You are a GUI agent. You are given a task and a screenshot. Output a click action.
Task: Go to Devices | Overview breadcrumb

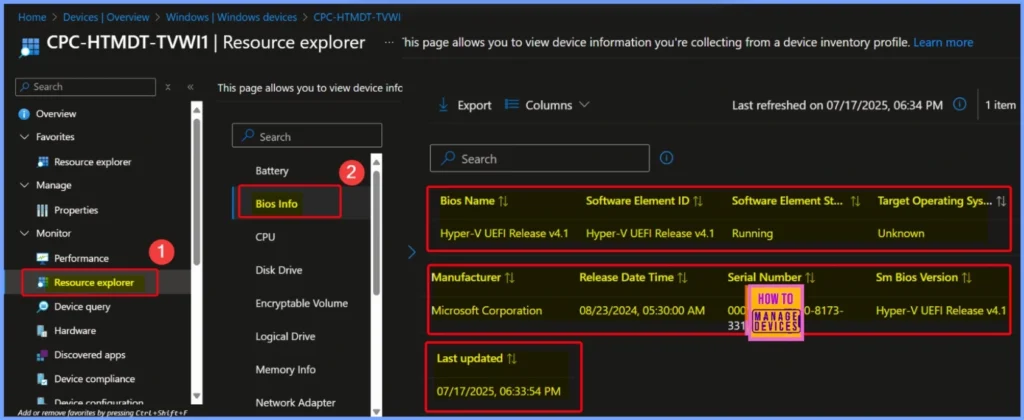tap(105, 18)
